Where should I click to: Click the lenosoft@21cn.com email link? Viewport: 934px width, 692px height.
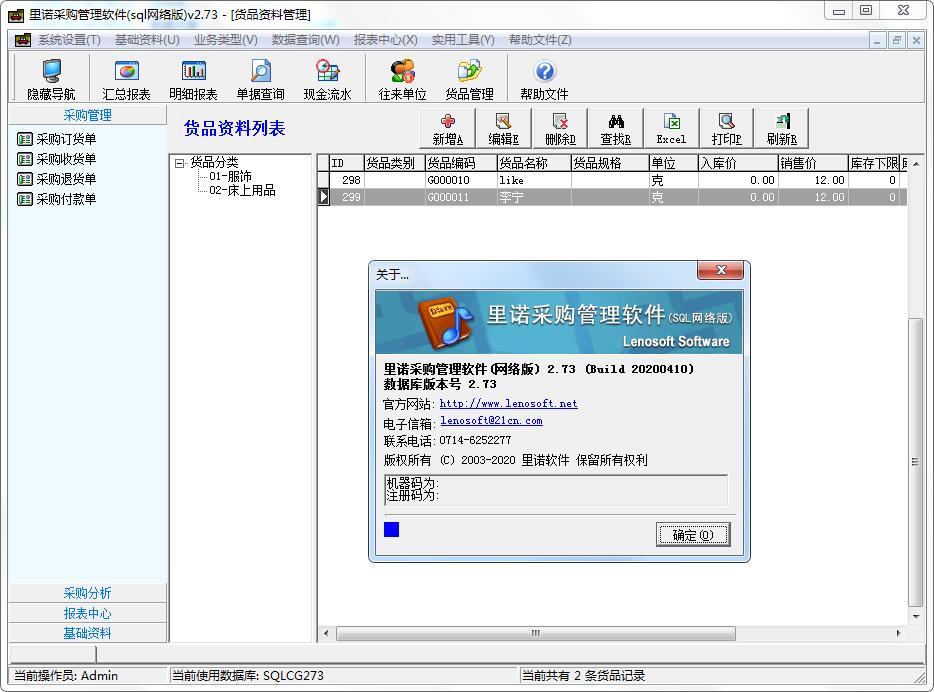491,421
